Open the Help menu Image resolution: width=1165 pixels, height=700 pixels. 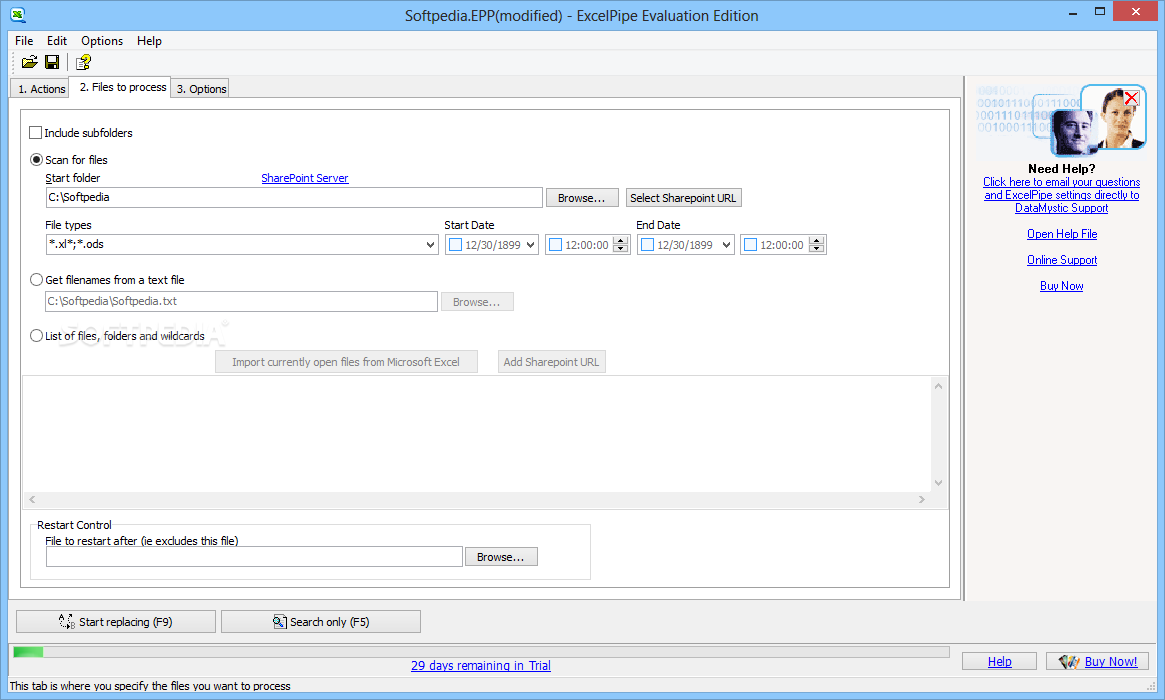tap(149, 41)
